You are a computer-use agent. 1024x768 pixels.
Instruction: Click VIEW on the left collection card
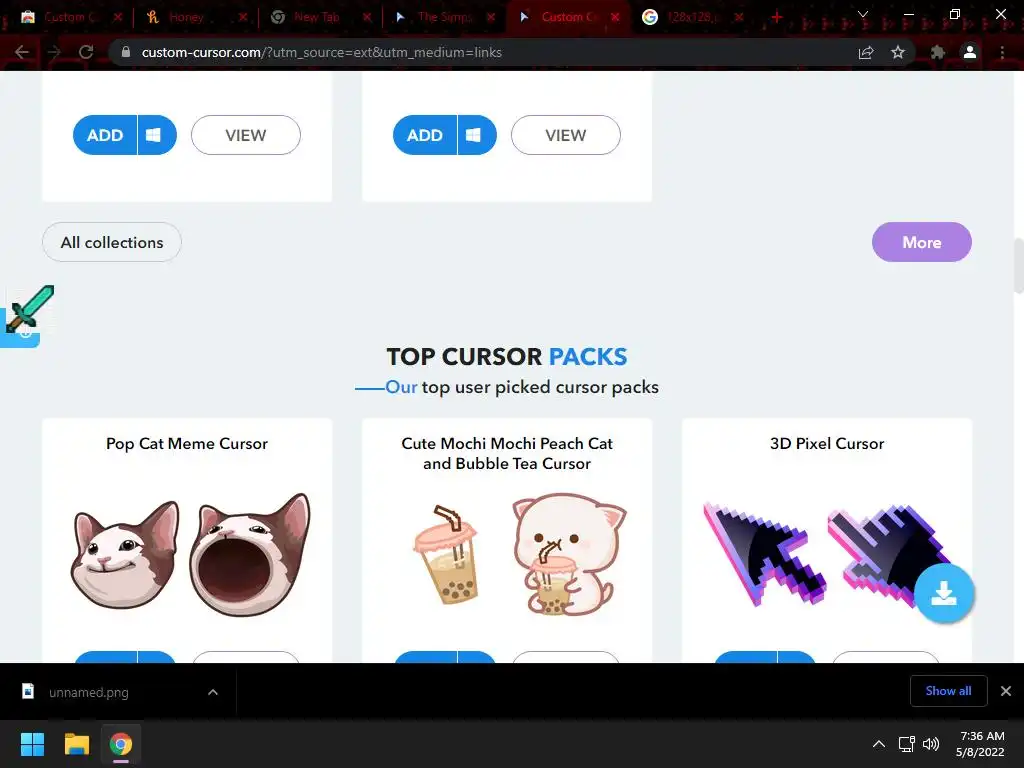click(246, 135)
